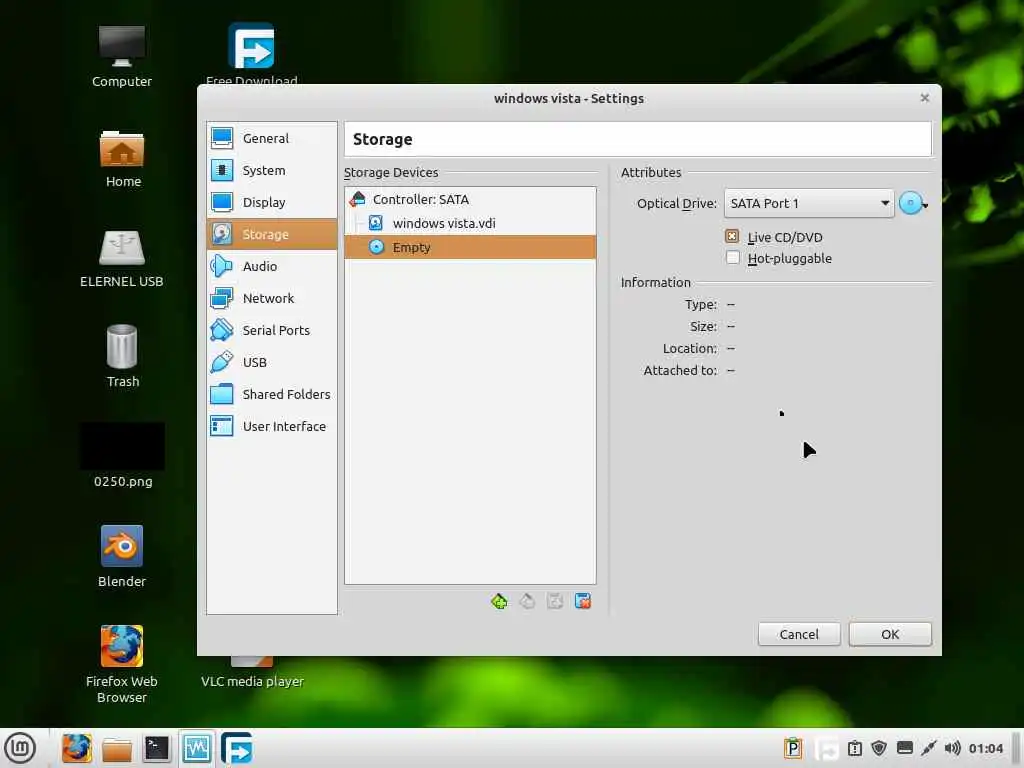Launch Firefox from the taskbar
This screenshot has height=768, width=1024.
tap(76, 748)
